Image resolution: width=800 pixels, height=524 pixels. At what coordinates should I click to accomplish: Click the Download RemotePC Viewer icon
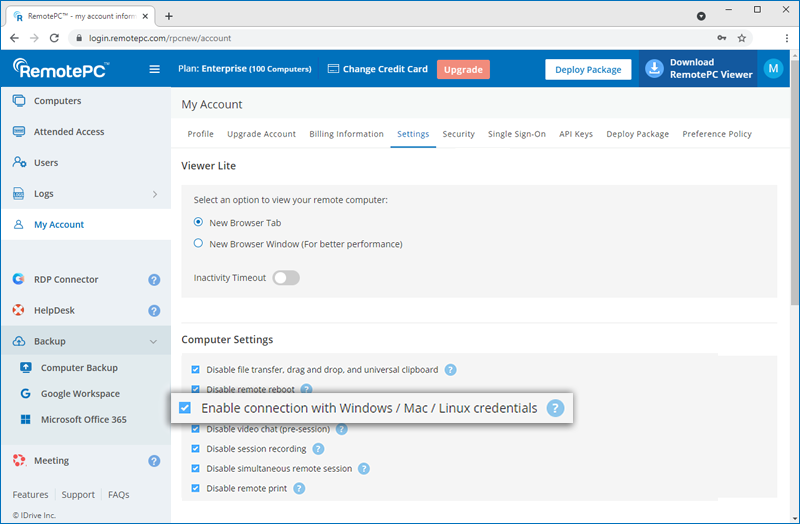tap(655, 69)
